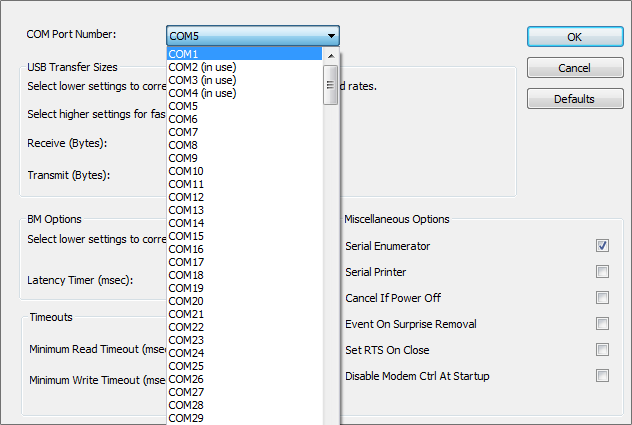This screenshot has height=425, width=632.
Task: Select COM29 at the list bottom
Action: (245, 417)
